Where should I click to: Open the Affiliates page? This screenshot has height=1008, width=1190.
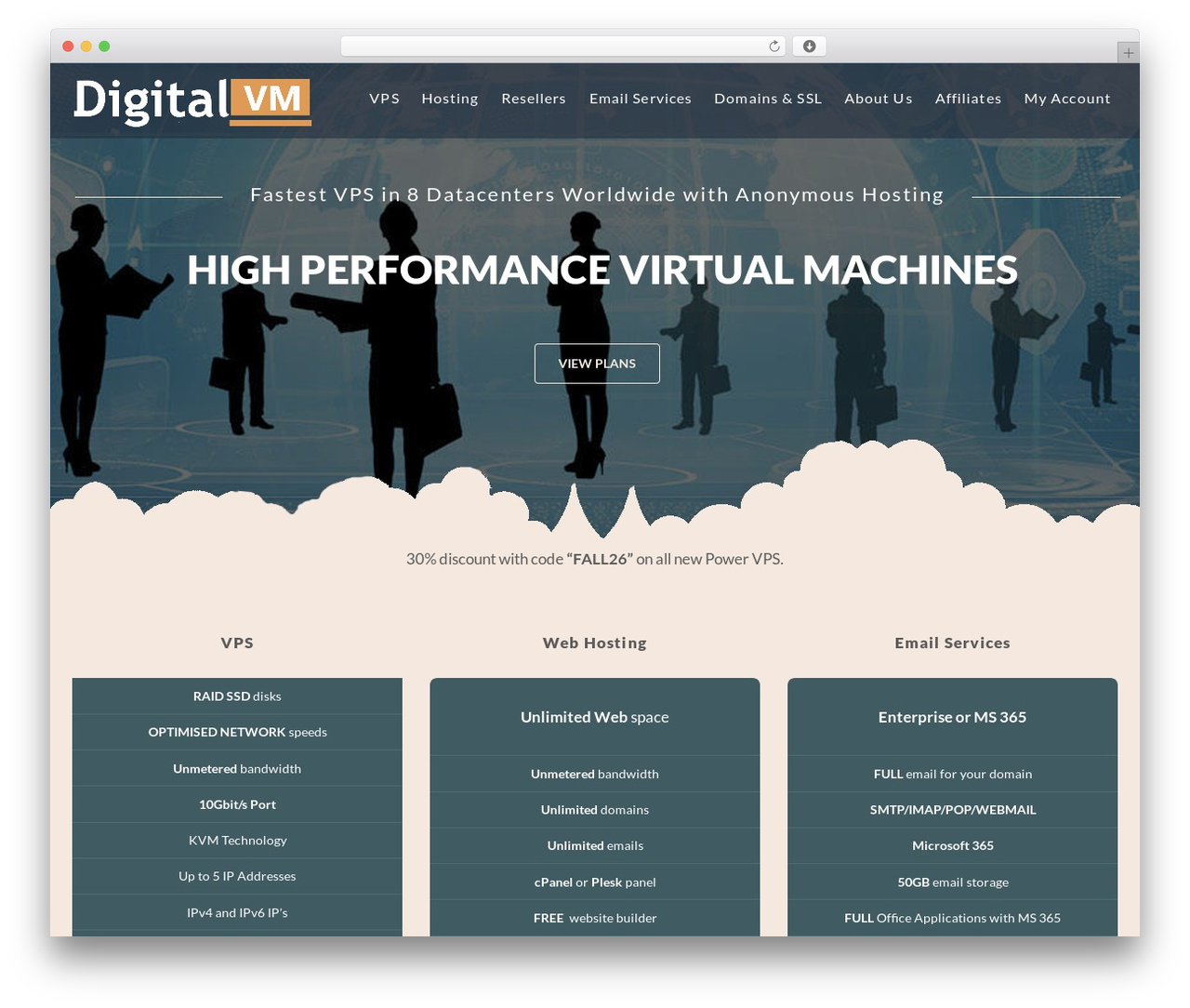point(969,99)
